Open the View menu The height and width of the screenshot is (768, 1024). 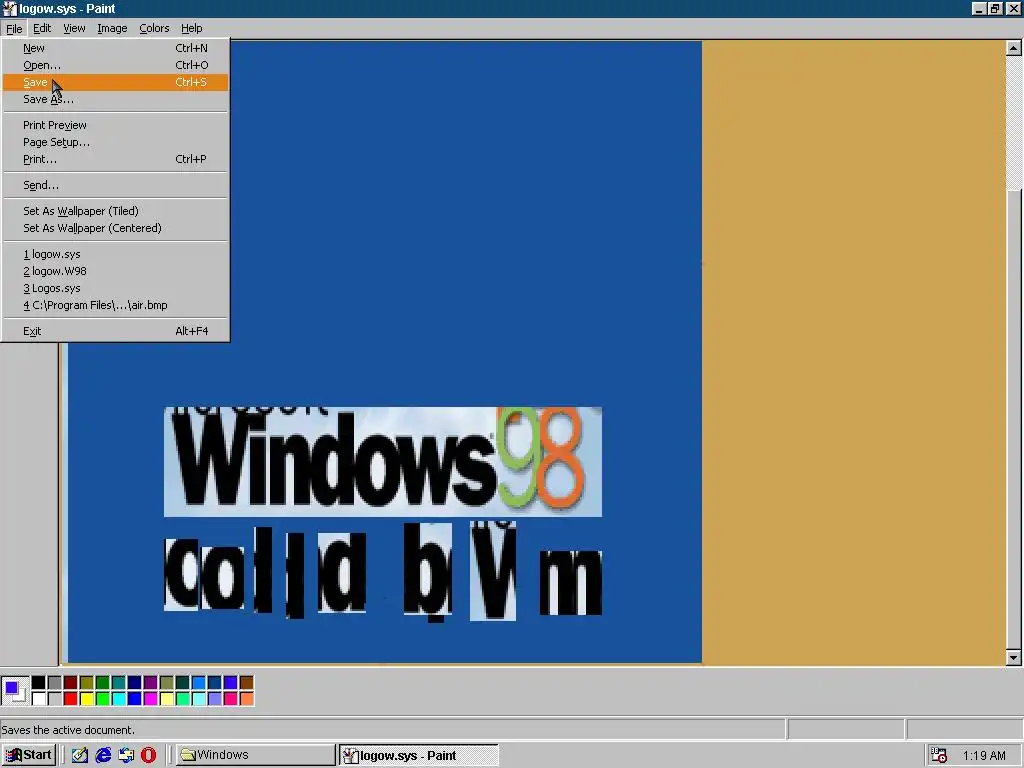[74, 28]
